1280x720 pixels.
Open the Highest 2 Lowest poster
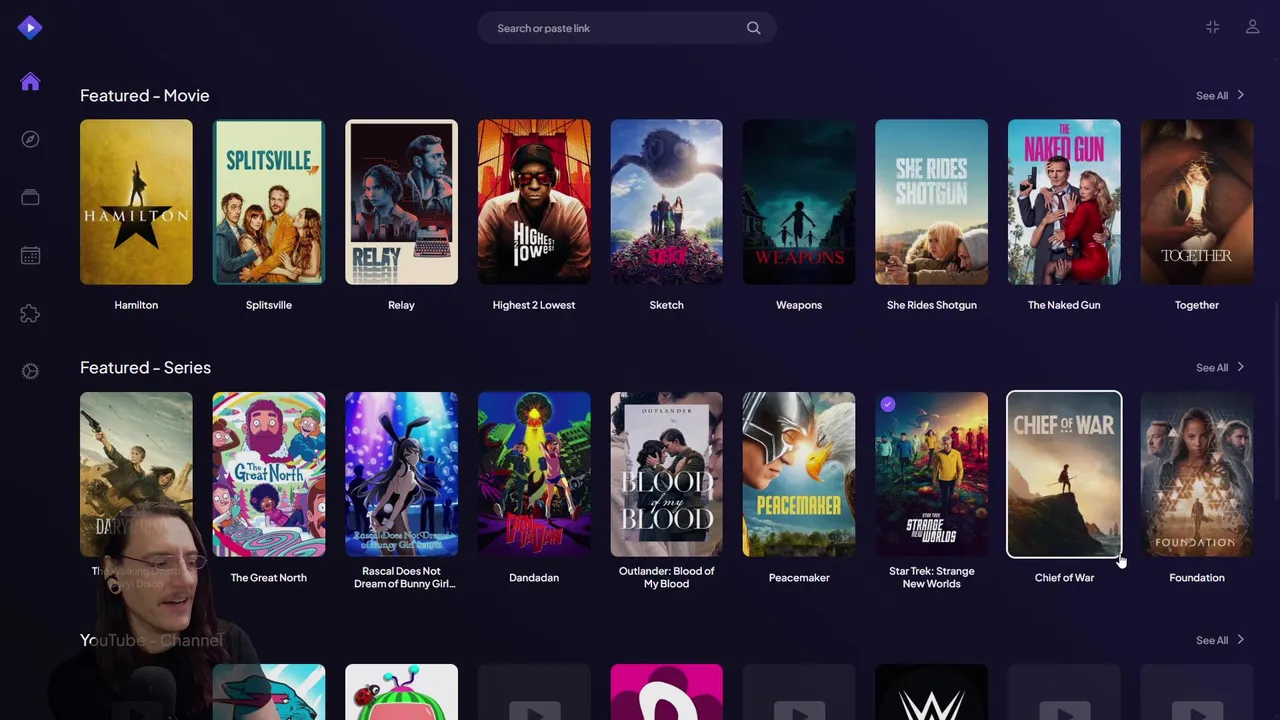tap(534, 202)
